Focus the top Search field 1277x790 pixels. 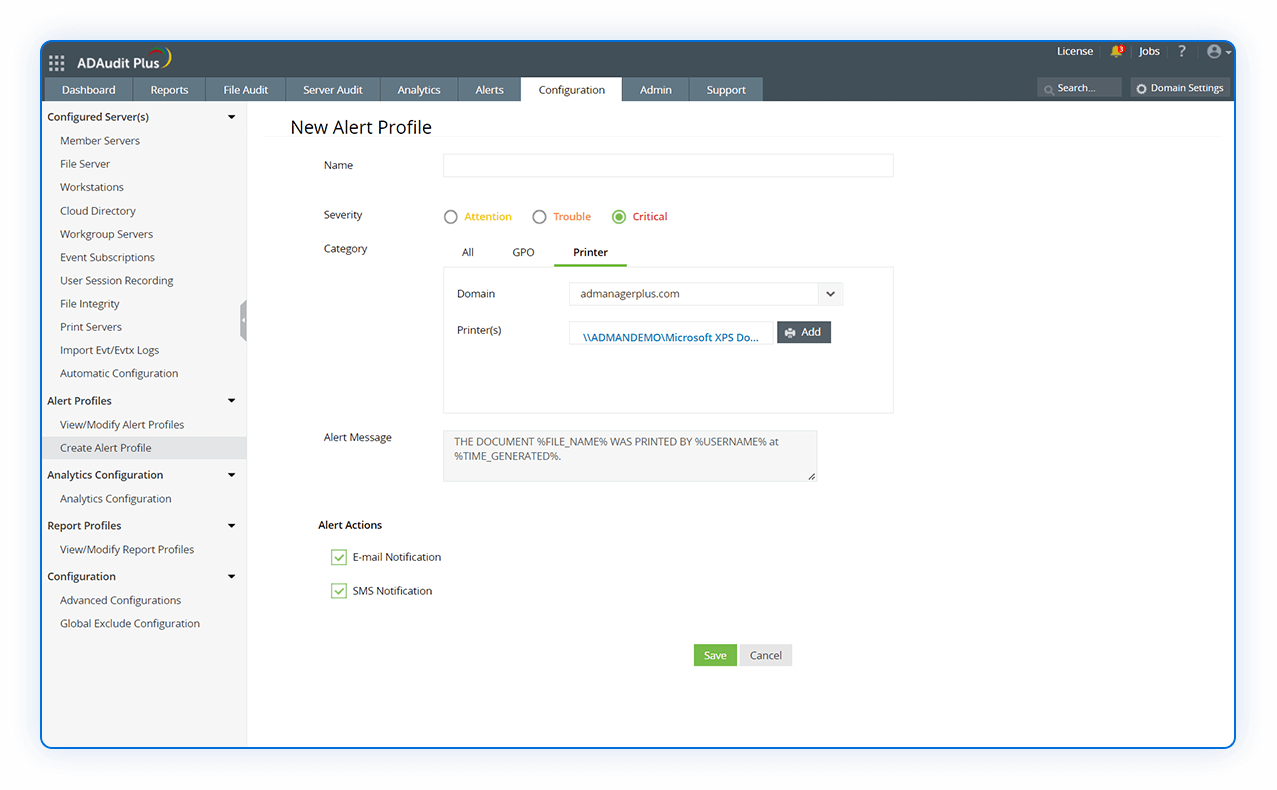pos(1079,88)
